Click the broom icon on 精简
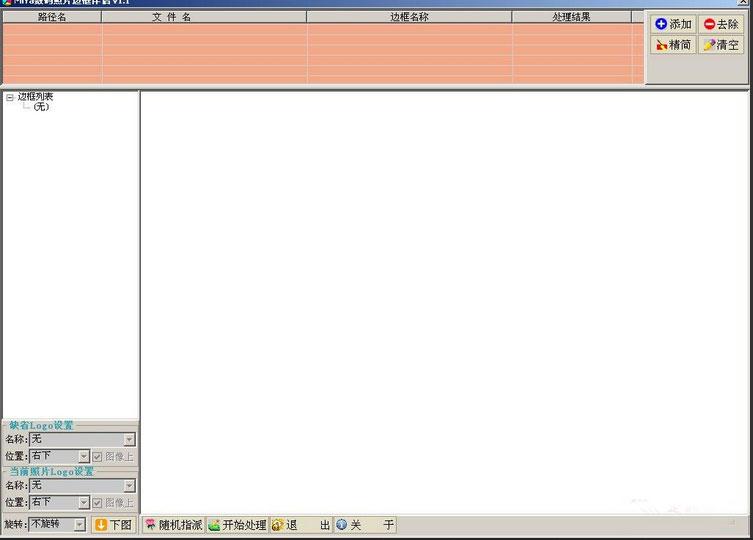 click(662, 45)
